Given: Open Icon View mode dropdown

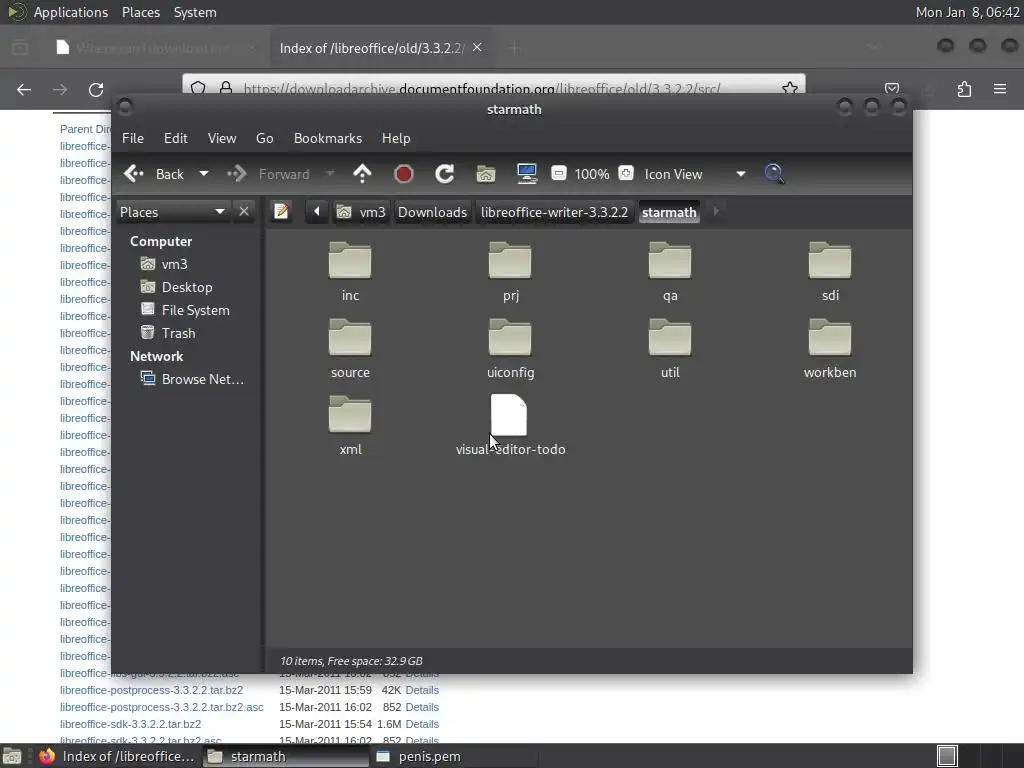Looking at the screenshot, I should click(x=695, y=174).
